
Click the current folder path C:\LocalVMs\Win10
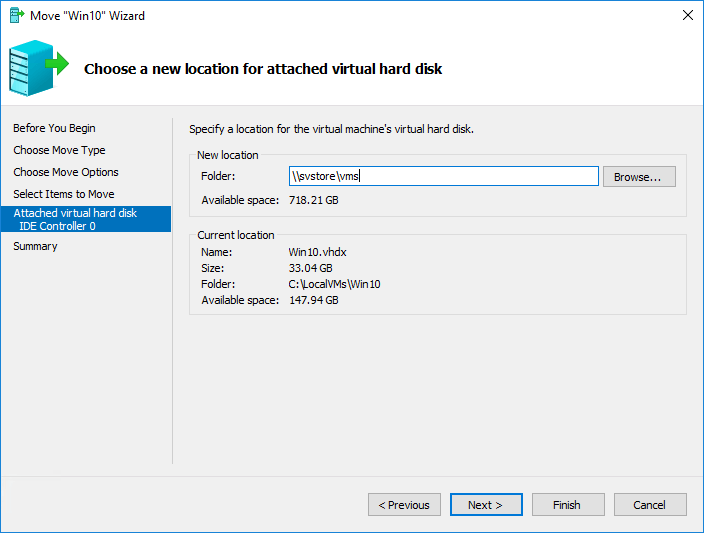pos(334,284)
